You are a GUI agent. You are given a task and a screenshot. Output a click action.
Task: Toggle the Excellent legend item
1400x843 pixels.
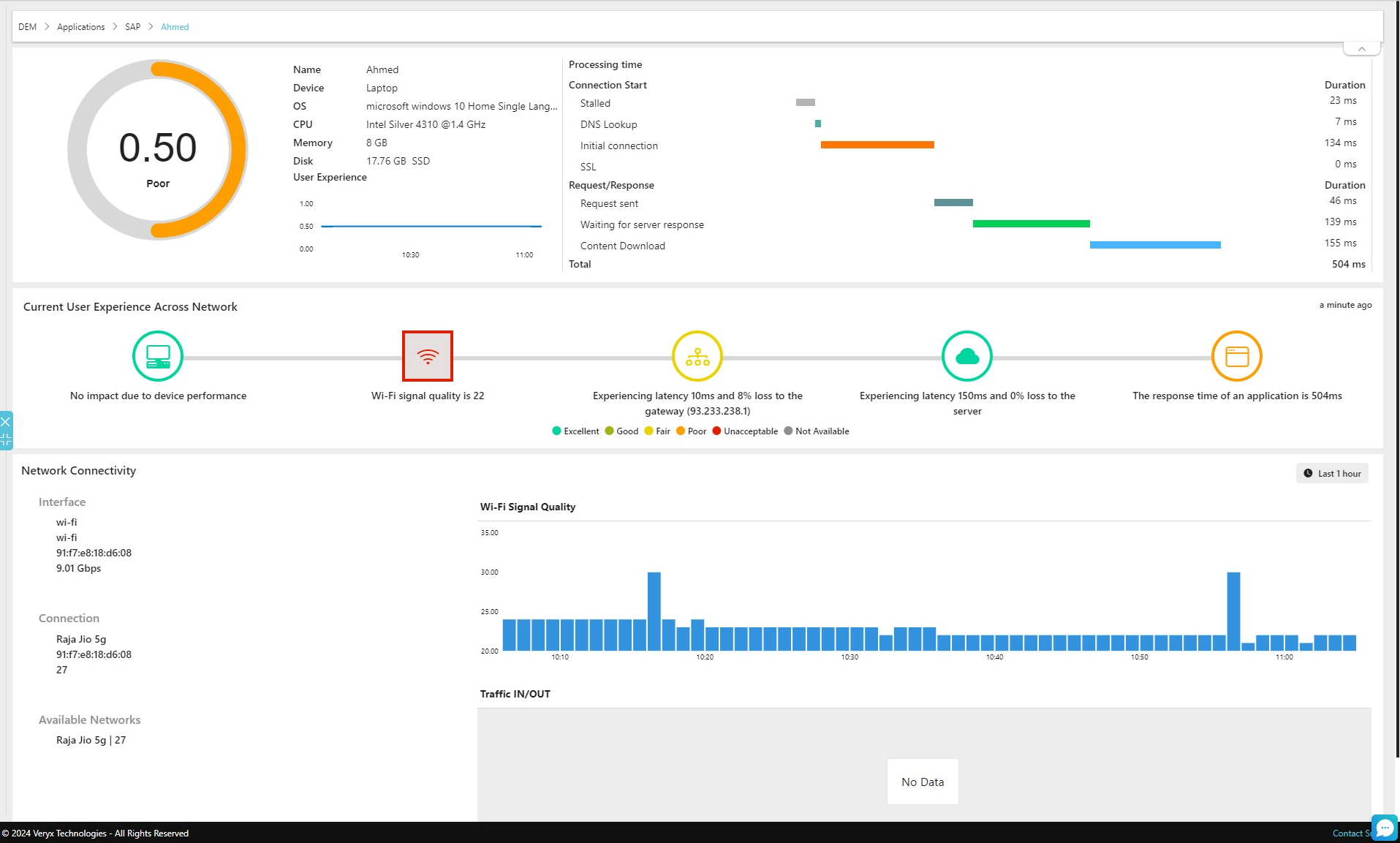pos(576,431)
